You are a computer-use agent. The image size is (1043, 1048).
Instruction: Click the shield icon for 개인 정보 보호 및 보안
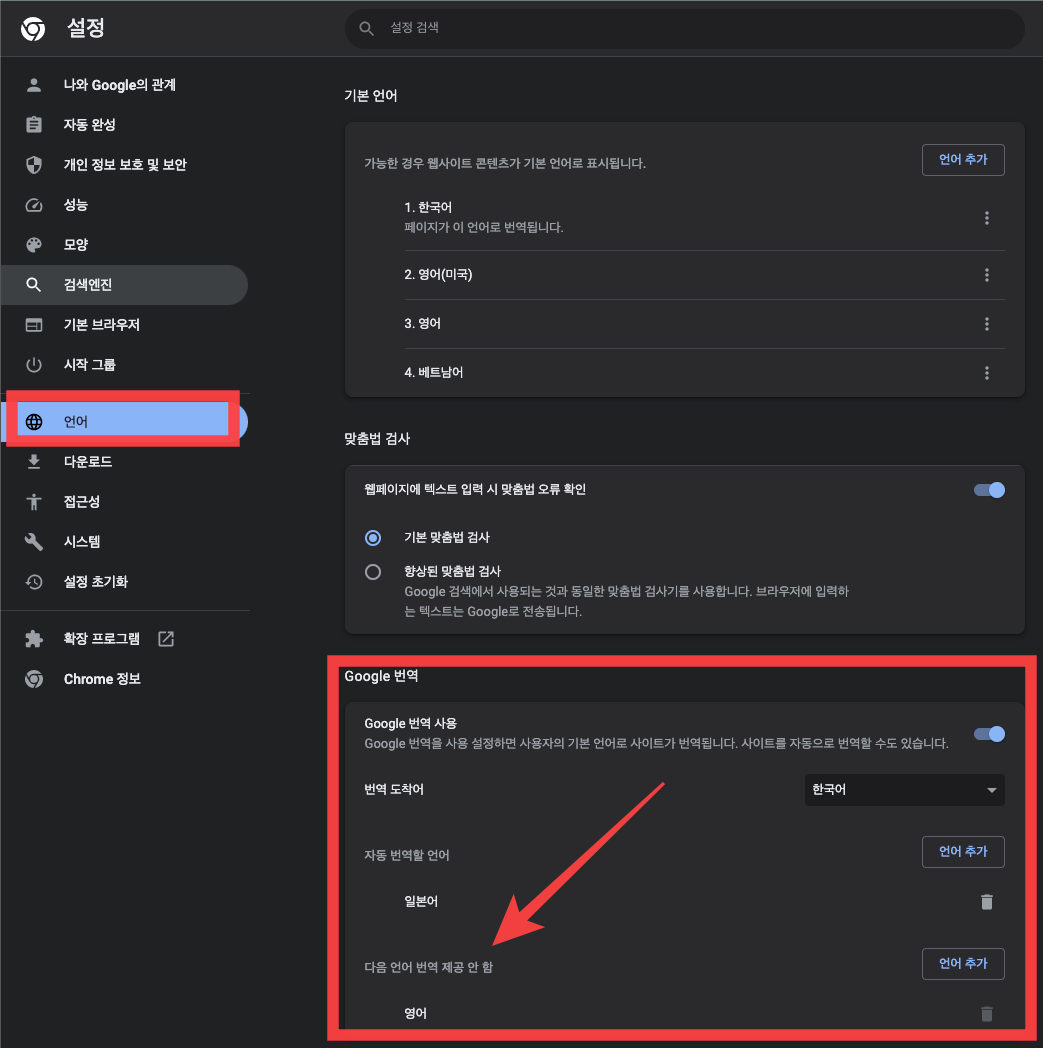(x=33, y=165)
